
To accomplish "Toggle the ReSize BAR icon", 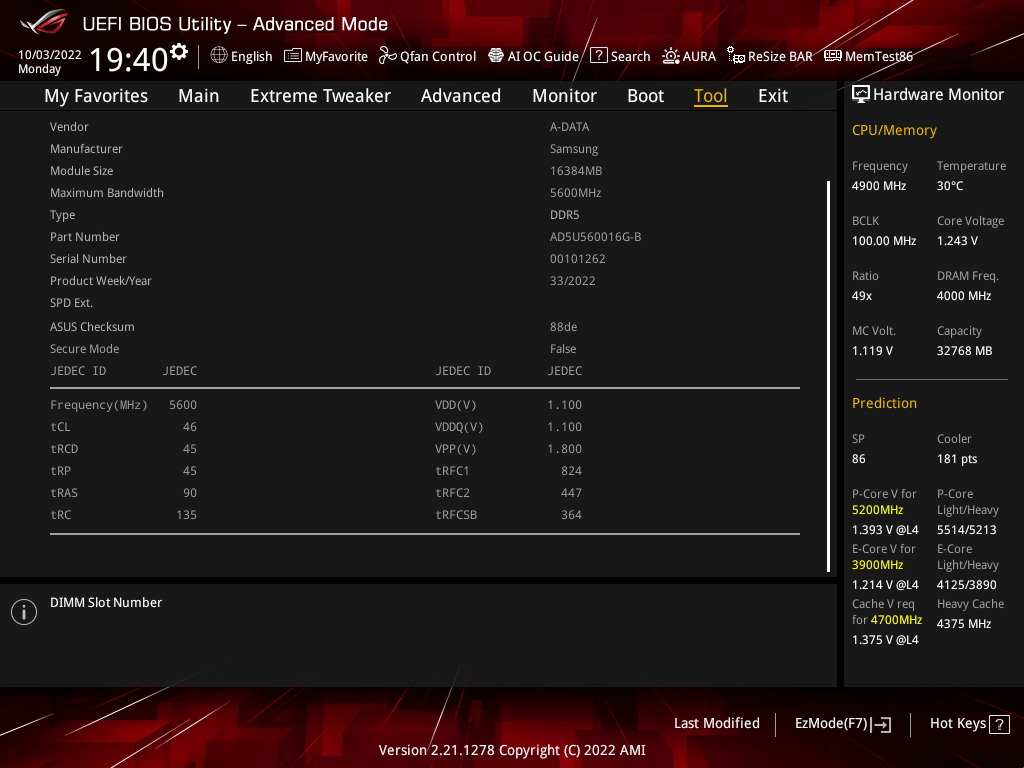I will click(x=736, y=56).
